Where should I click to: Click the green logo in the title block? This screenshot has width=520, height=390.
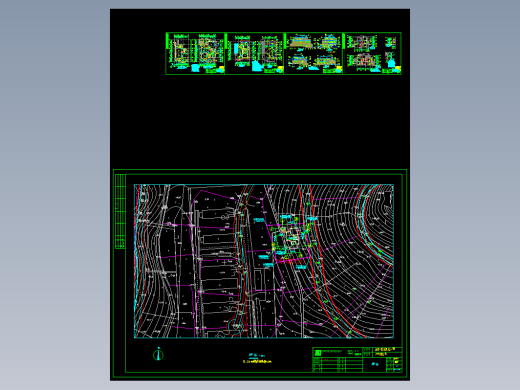(x=318, y=353)
